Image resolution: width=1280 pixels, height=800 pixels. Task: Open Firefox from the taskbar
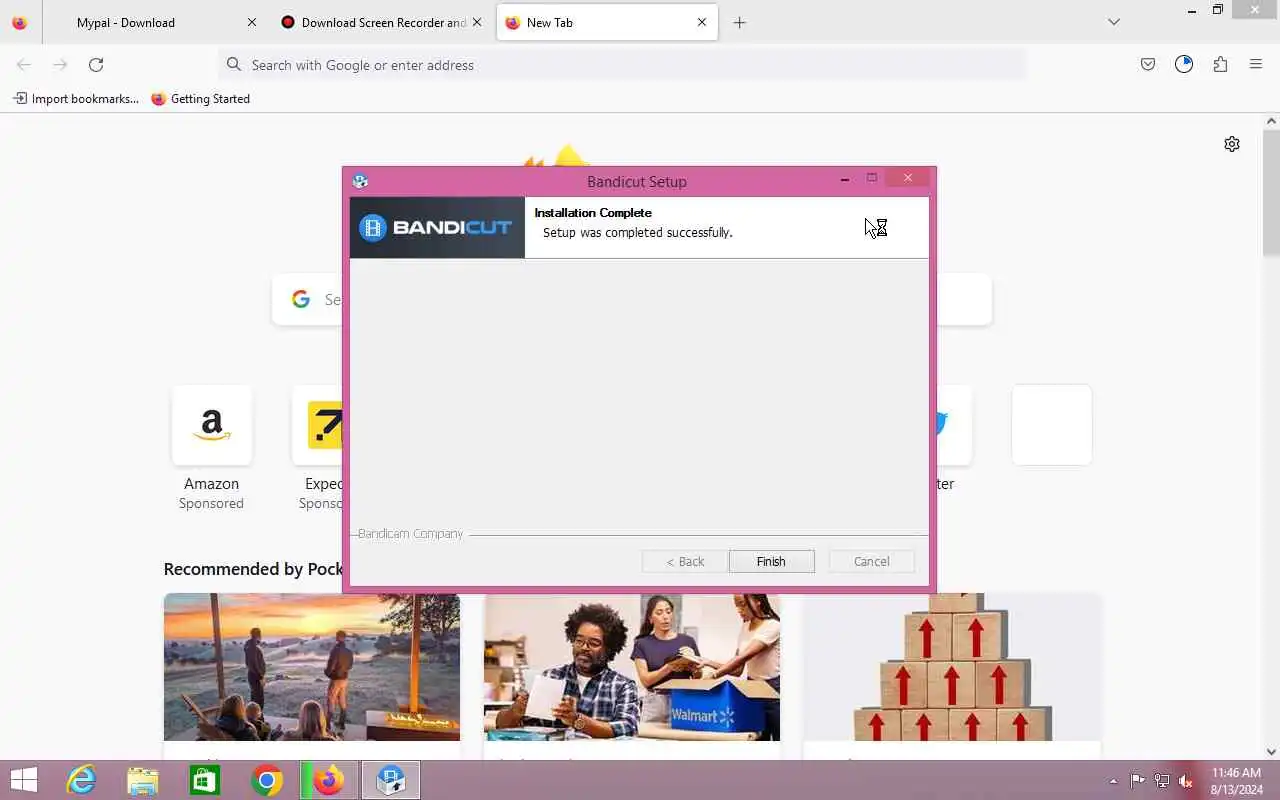[x=329, y=780]
